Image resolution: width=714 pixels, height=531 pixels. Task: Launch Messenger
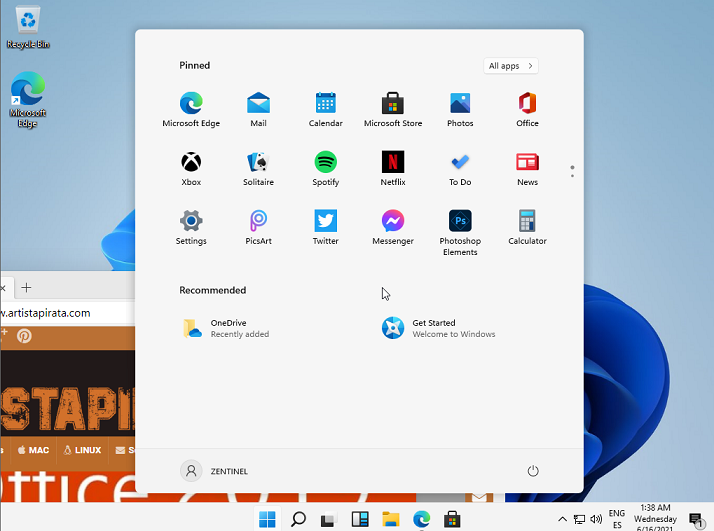click(x=393, y=227)
